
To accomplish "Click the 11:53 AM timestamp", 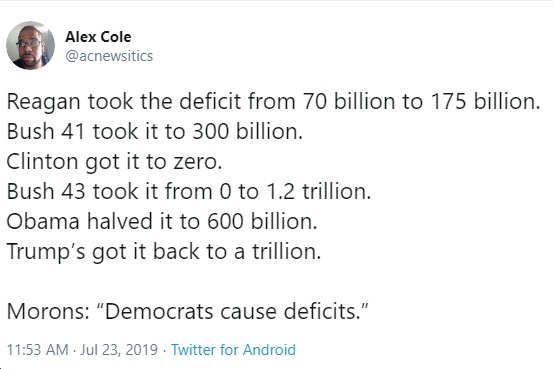I will [x=37, y=350].
